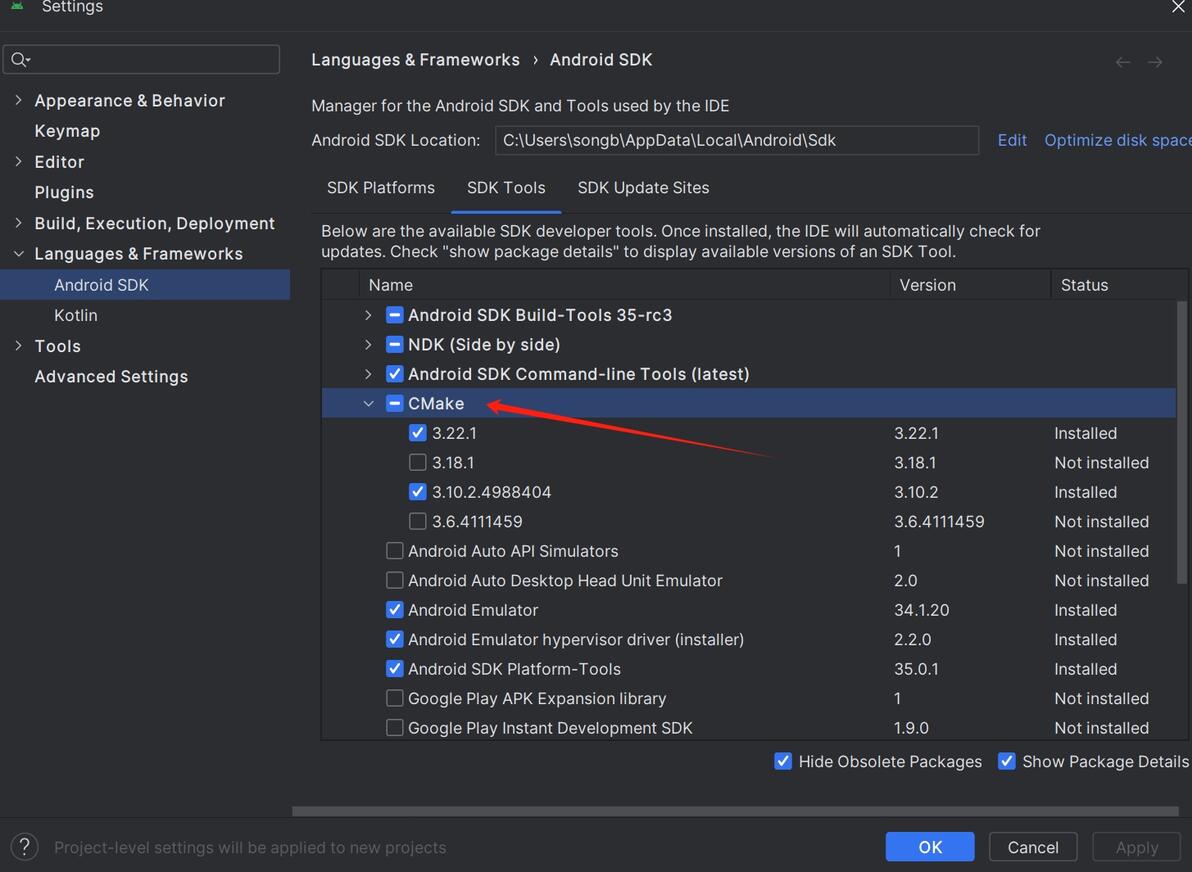Click the Android SDK Location field
The width and height of the screenshot is (1192, 872).
coord(736,141)
